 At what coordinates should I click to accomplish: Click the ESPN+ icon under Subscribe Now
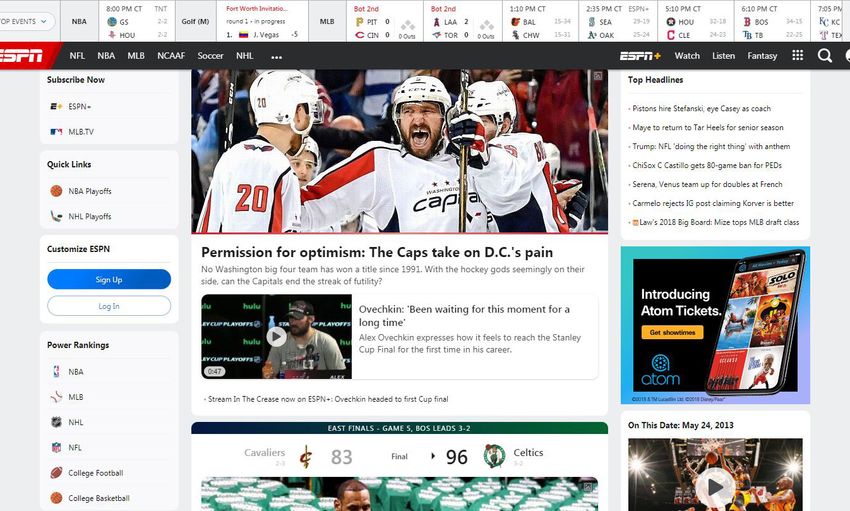coord(56,107)
